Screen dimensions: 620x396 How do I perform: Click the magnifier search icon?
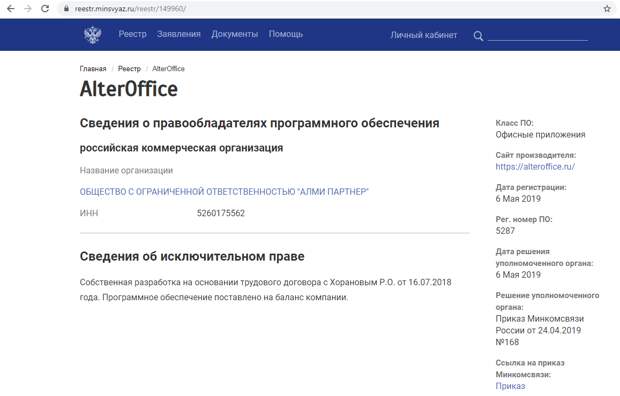(478, 36)
